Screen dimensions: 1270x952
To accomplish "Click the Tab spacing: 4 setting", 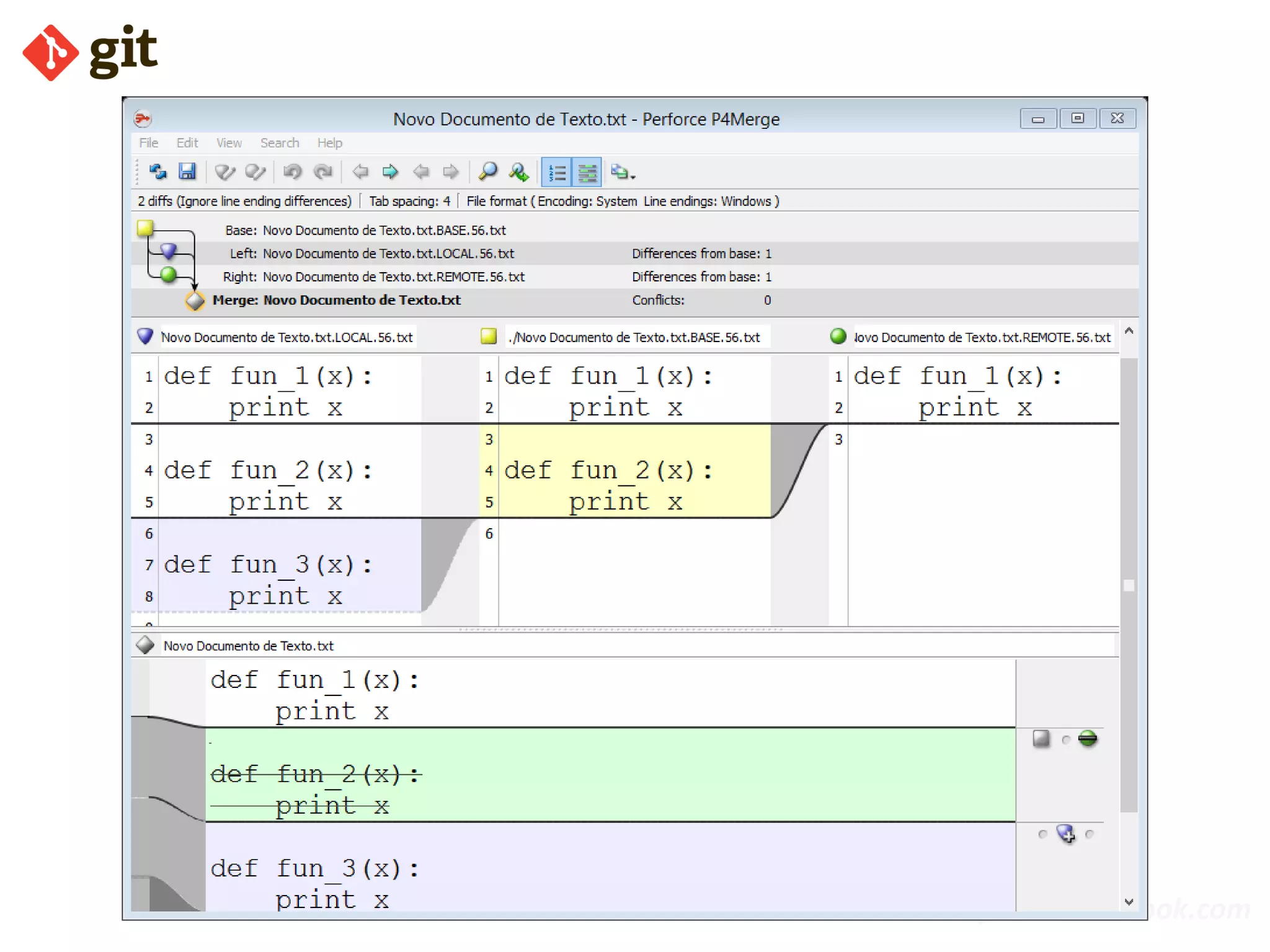I will pyautogui.click(x=409, y=201).
